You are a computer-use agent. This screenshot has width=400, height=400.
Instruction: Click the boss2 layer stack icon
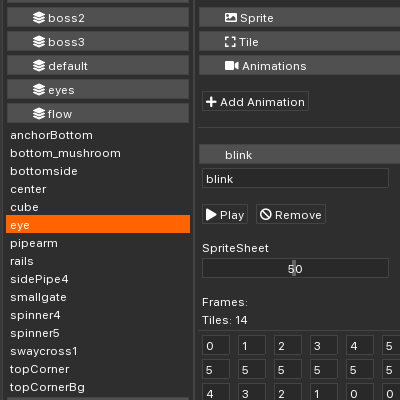[x=39, y=18]
